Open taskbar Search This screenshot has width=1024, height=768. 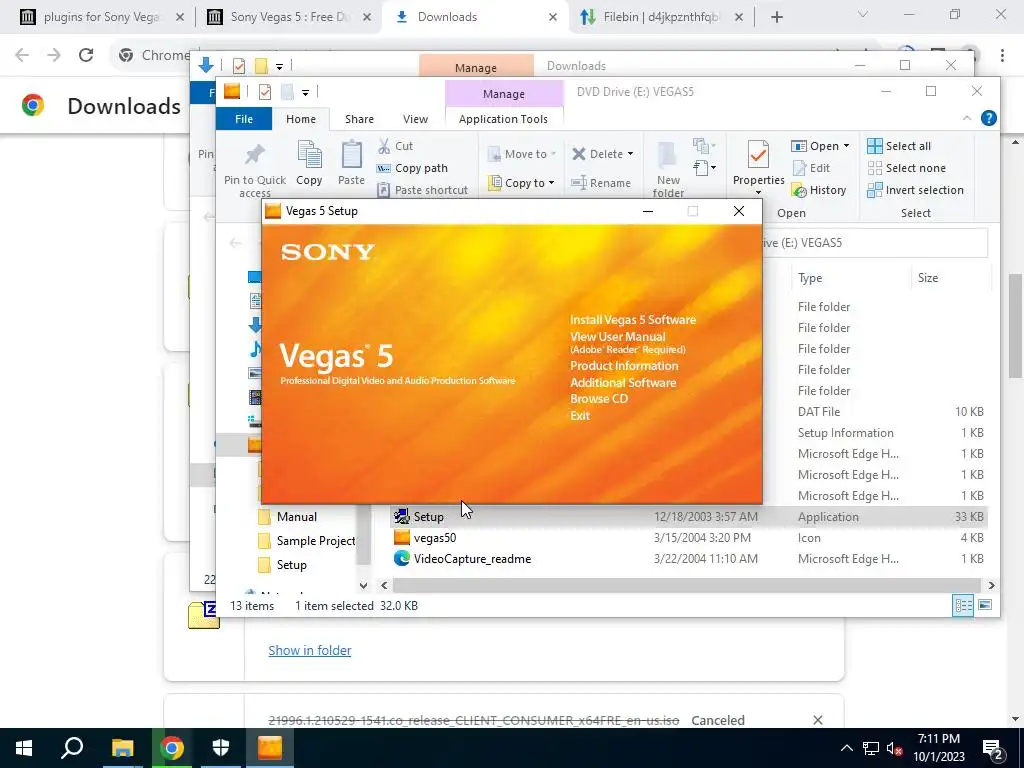(x=72, y=748)
